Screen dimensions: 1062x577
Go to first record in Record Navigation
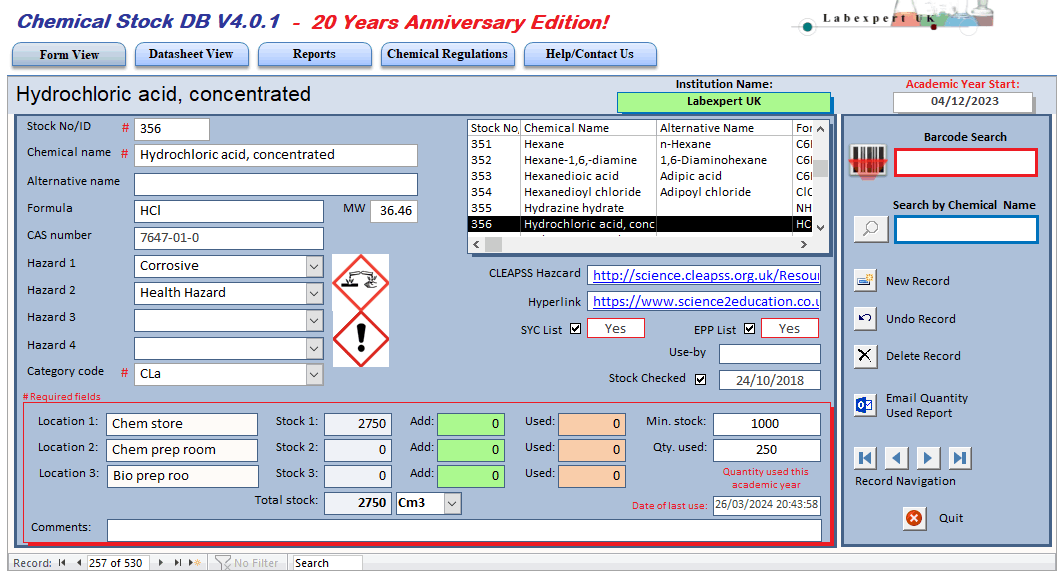coord(866,458)
